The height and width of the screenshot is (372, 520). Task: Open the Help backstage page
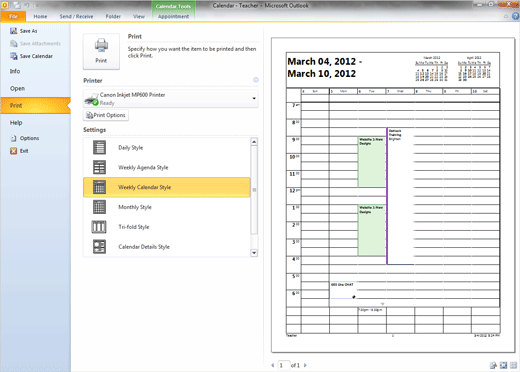coord(16,123)
